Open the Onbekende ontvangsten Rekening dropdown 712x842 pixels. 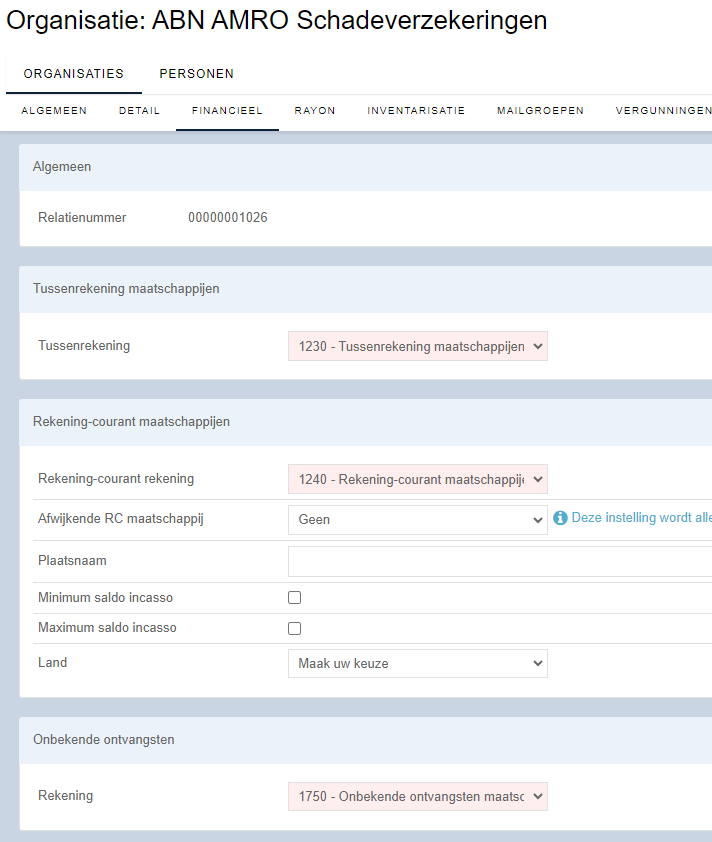(x=418, y=796)
